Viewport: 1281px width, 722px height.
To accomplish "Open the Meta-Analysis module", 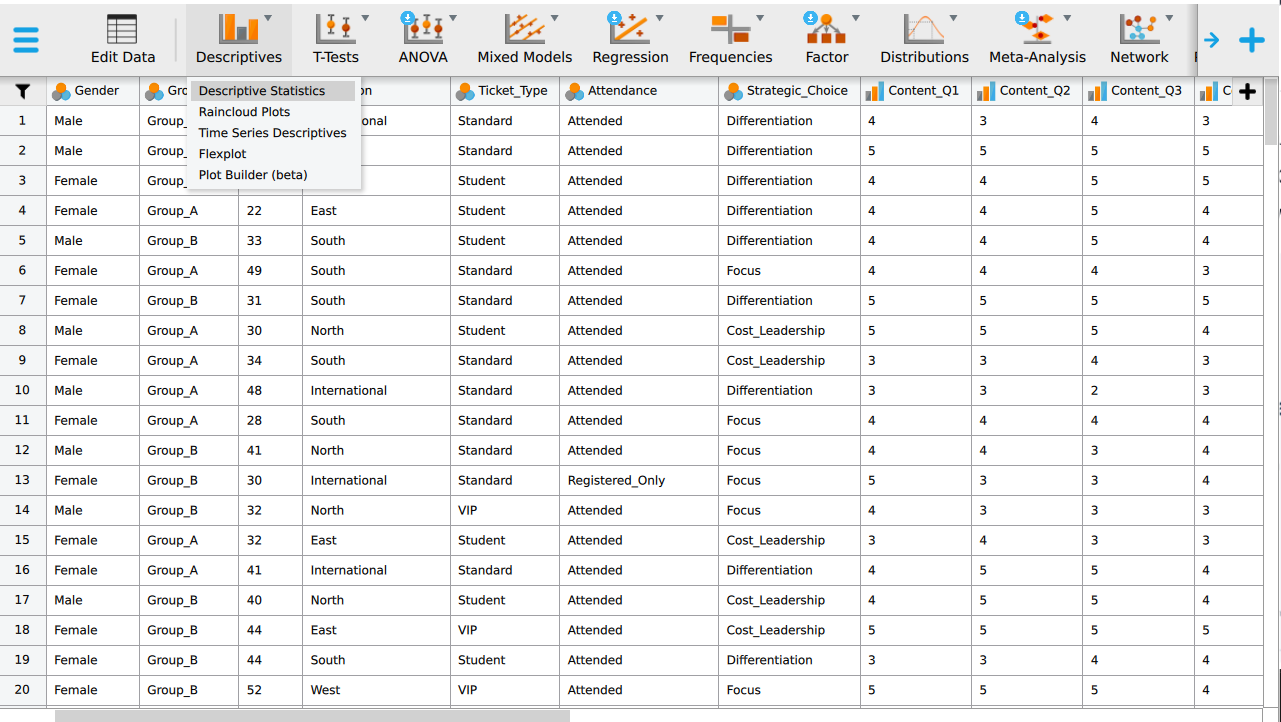I will point(1038,39).
